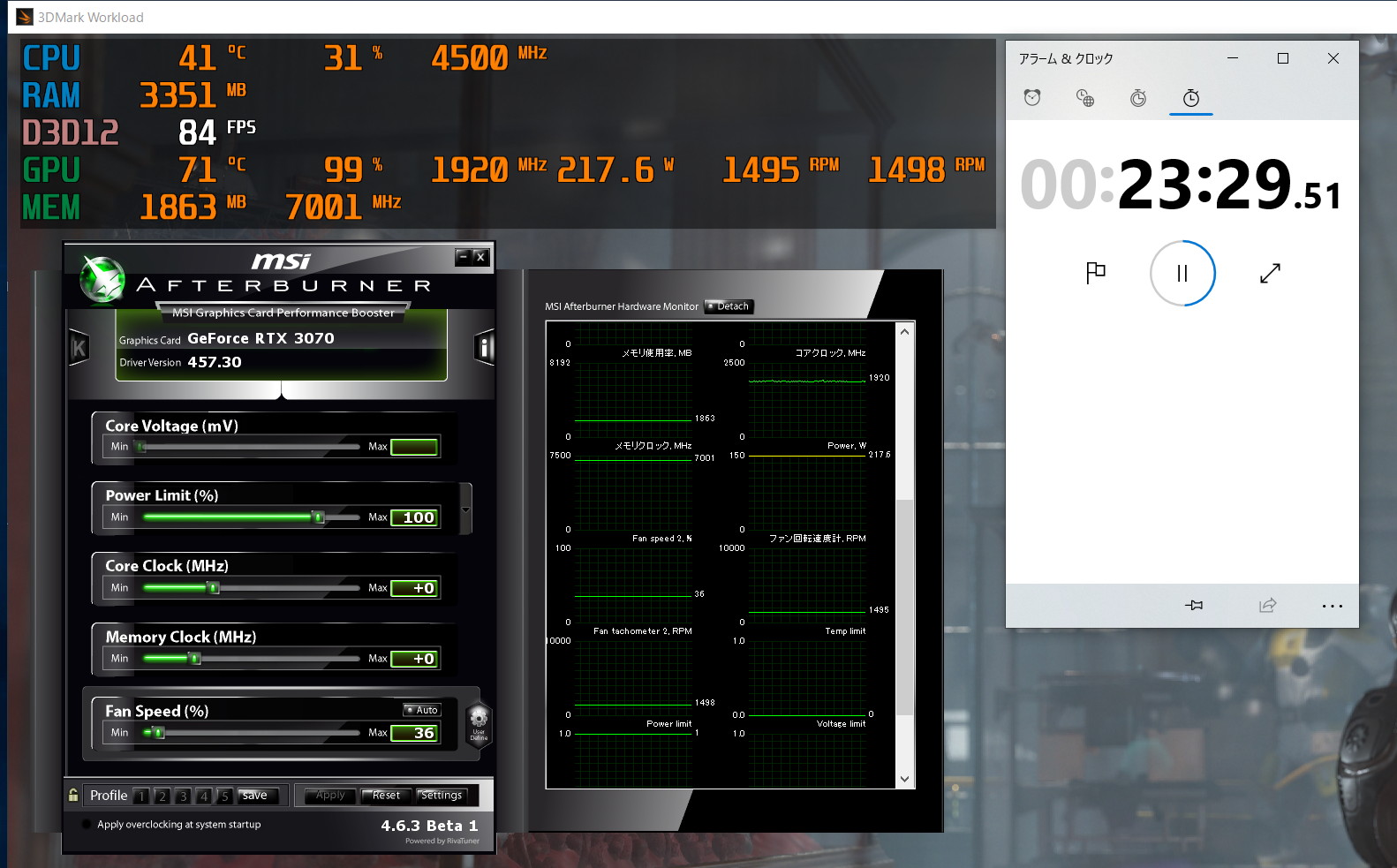The height and width of the screenshot is (868, 1397).
Task: Close the Alarms & Clock window
Action: coord(1333,58)
